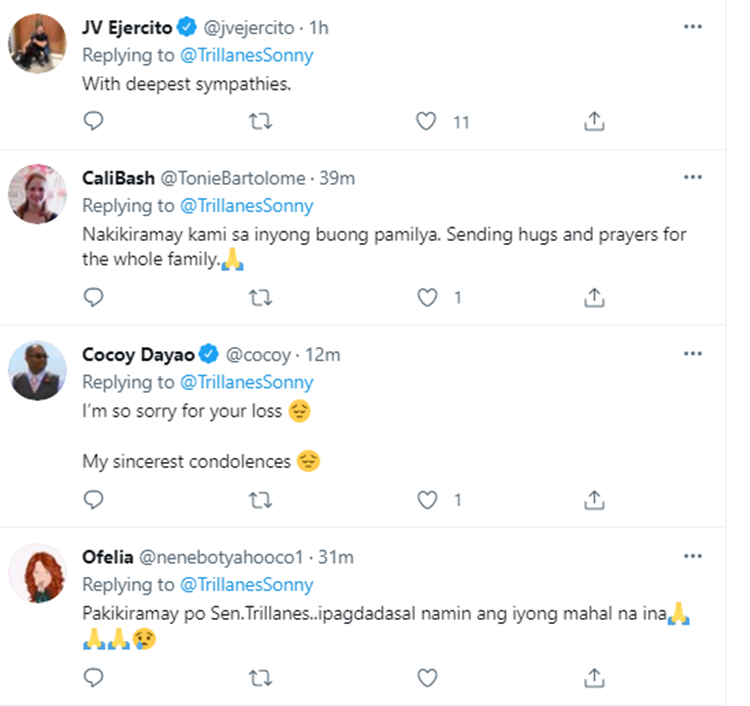Retweet CaliBash's condolence tweet
The image size is (750, 706).
coord(260,297)
